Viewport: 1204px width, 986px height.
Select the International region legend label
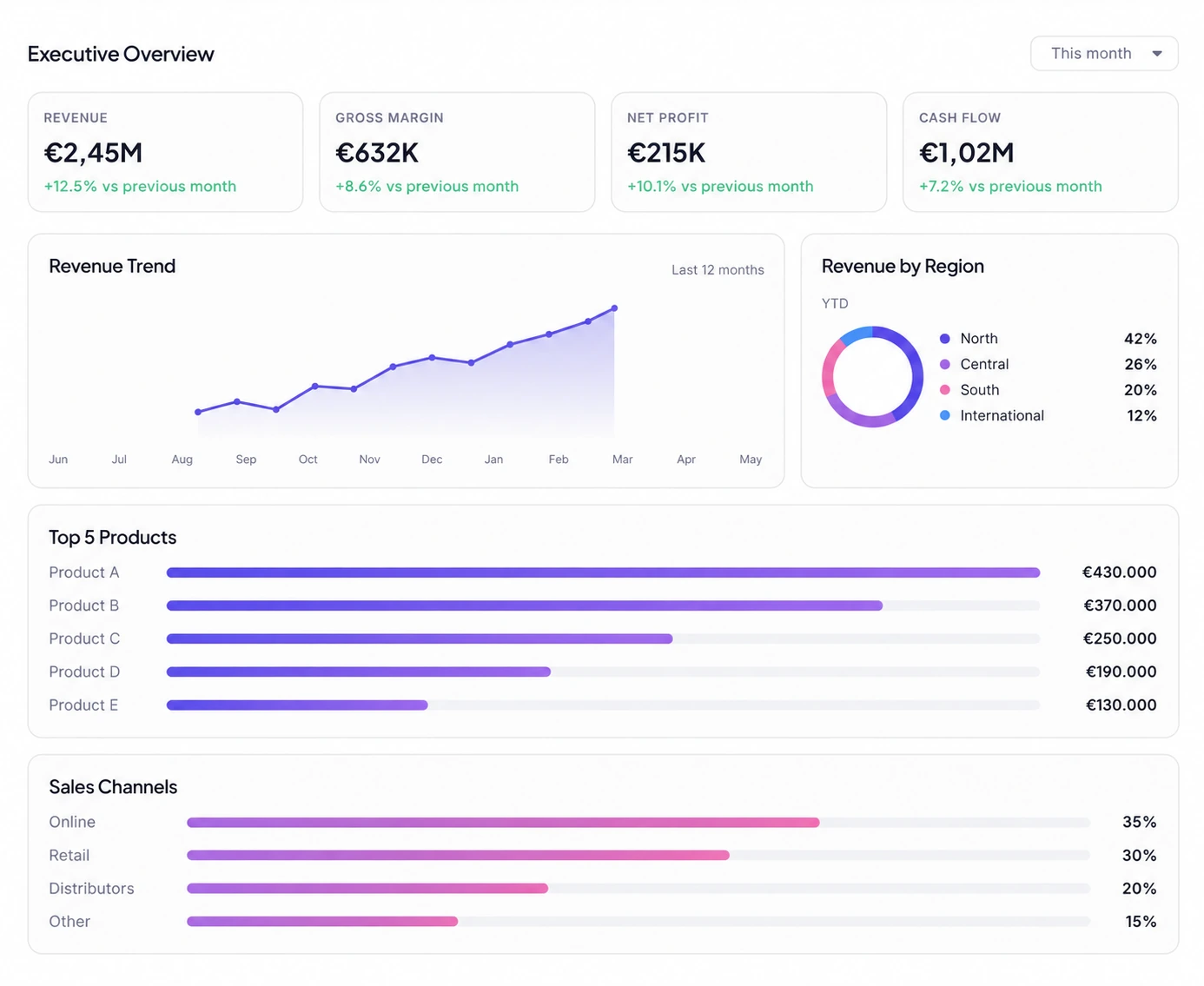click(1002, 415)
